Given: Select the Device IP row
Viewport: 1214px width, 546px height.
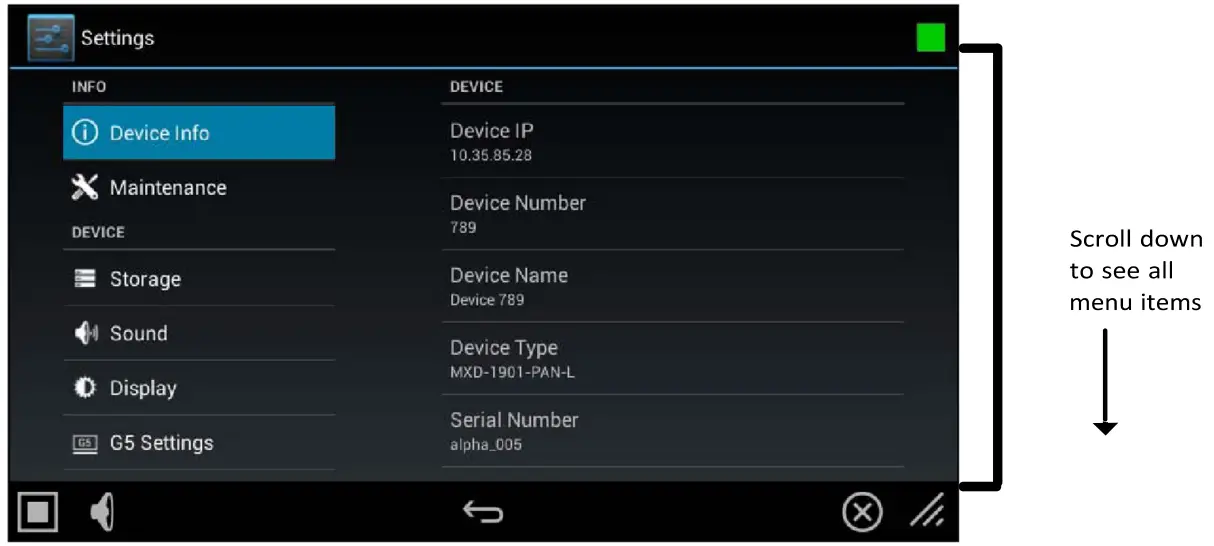Looking at the screenshot, I should coord(677,142).
